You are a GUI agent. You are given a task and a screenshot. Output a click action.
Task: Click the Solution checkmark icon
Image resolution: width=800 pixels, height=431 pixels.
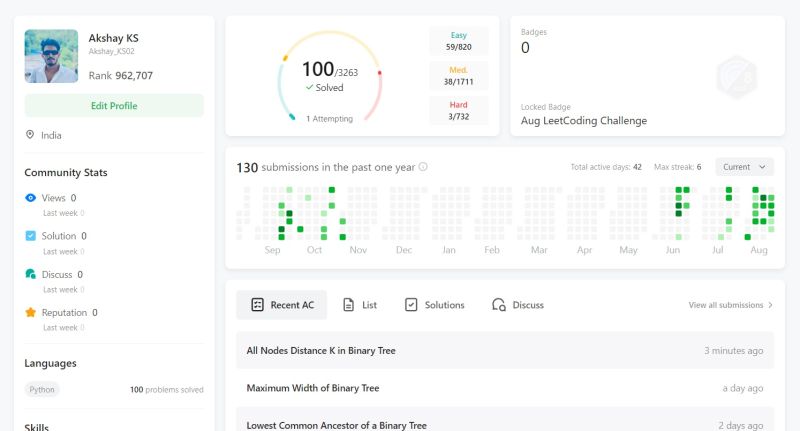(30, 236)
